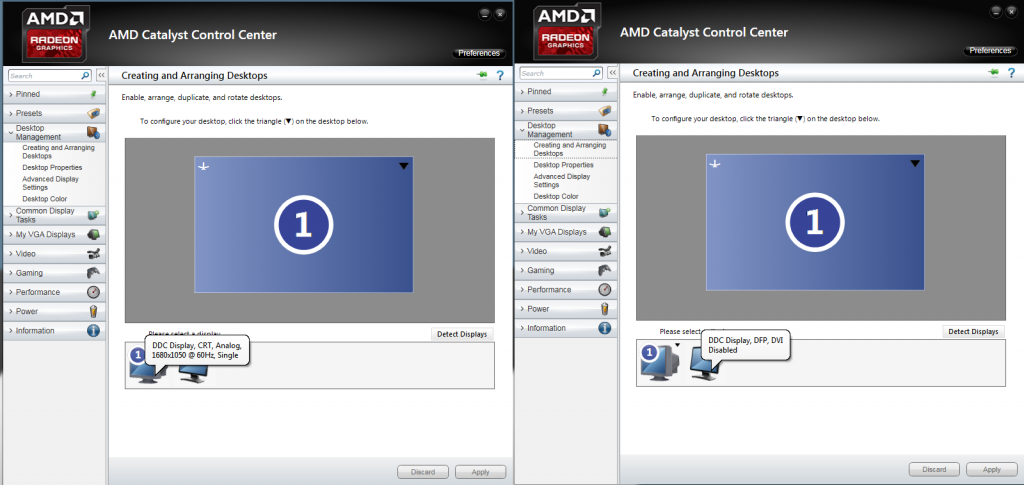Click identify icon on desktop 1, left window
1024x485 pixels.
click(x=204, y=167)
